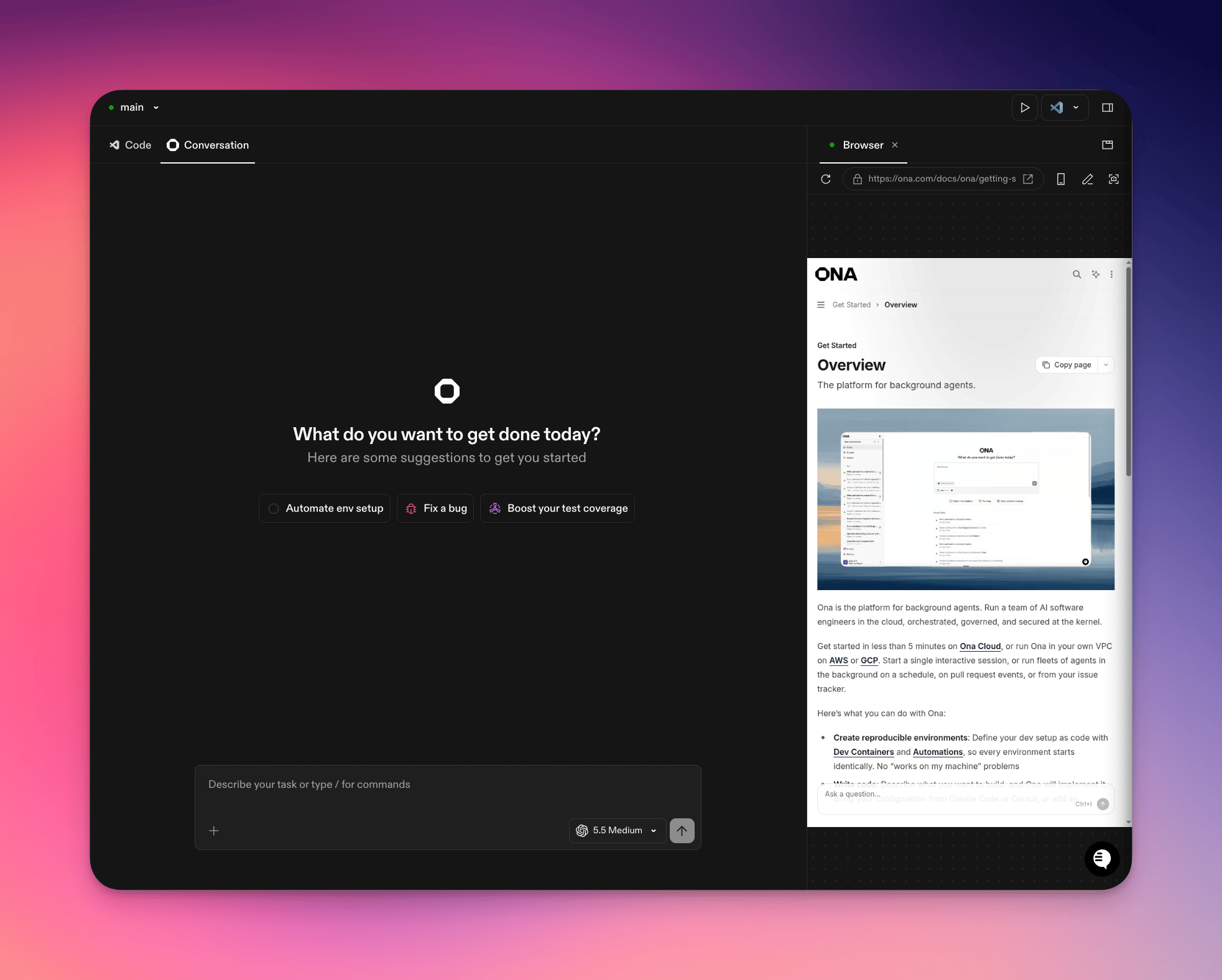Image resolution: width=1222 pixels, height=980 pixels.
Task: Open the Dev Containers link
Action: pyautogui.click(x=863, y=752)
